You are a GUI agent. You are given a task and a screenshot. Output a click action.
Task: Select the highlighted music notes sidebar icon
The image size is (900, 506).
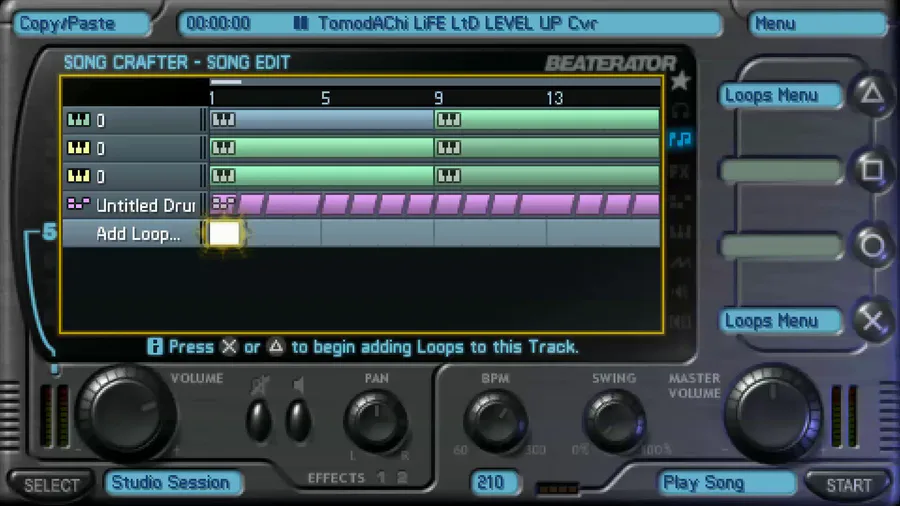[x=680, y=139]
